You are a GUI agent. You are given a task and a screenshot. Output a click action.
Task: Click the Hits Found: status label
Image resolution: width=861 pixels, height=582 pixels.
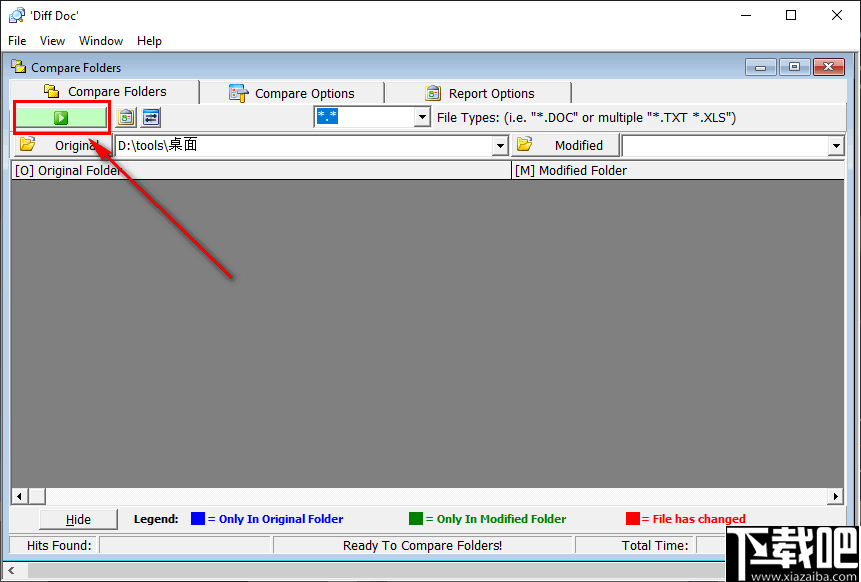pyautogui.click(x=59, y=546)
